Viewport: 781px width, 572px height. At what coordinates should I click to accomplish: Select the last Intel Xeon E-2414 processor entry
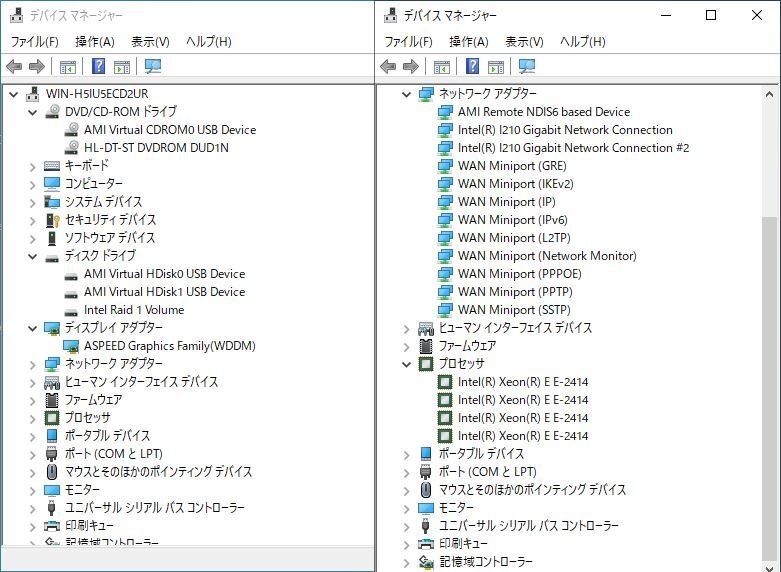(522, 436)
